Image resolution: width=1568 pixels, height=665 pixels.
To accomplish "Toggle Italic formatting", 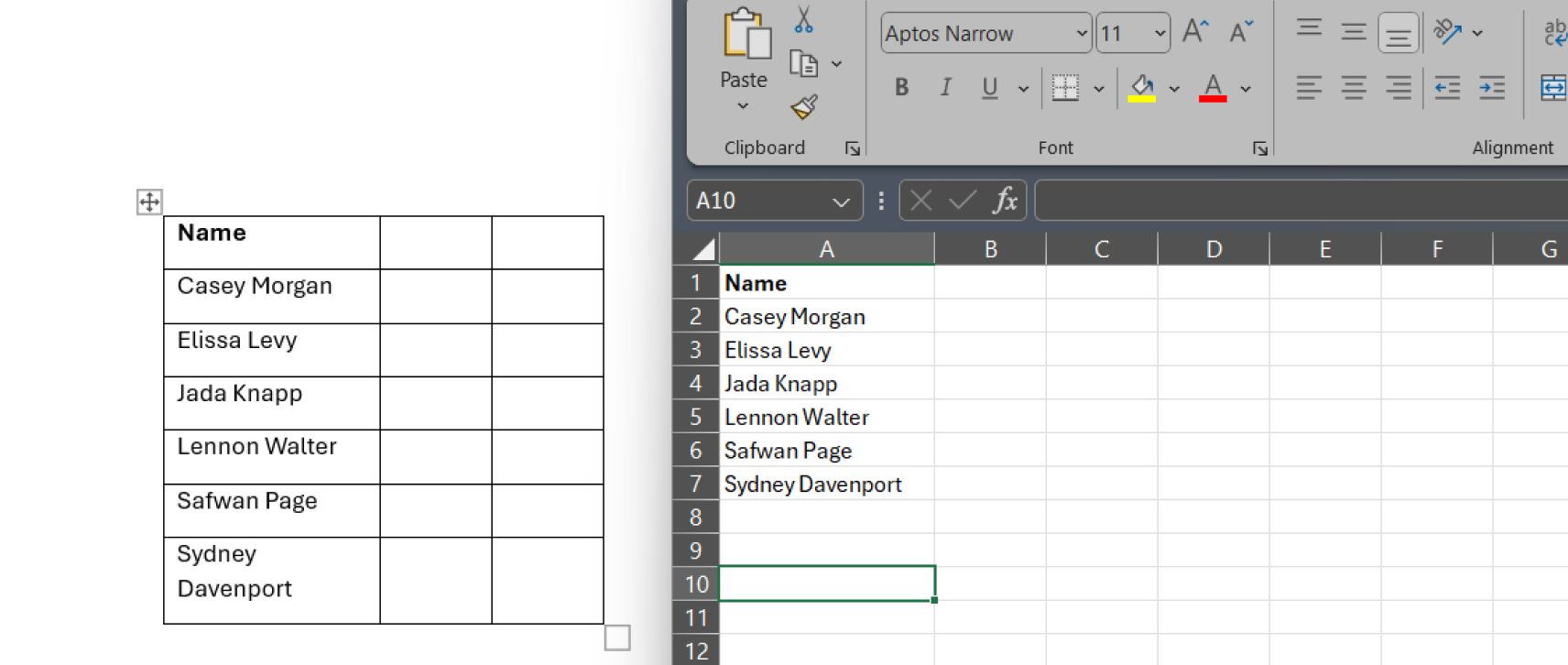I will [945, 88].
